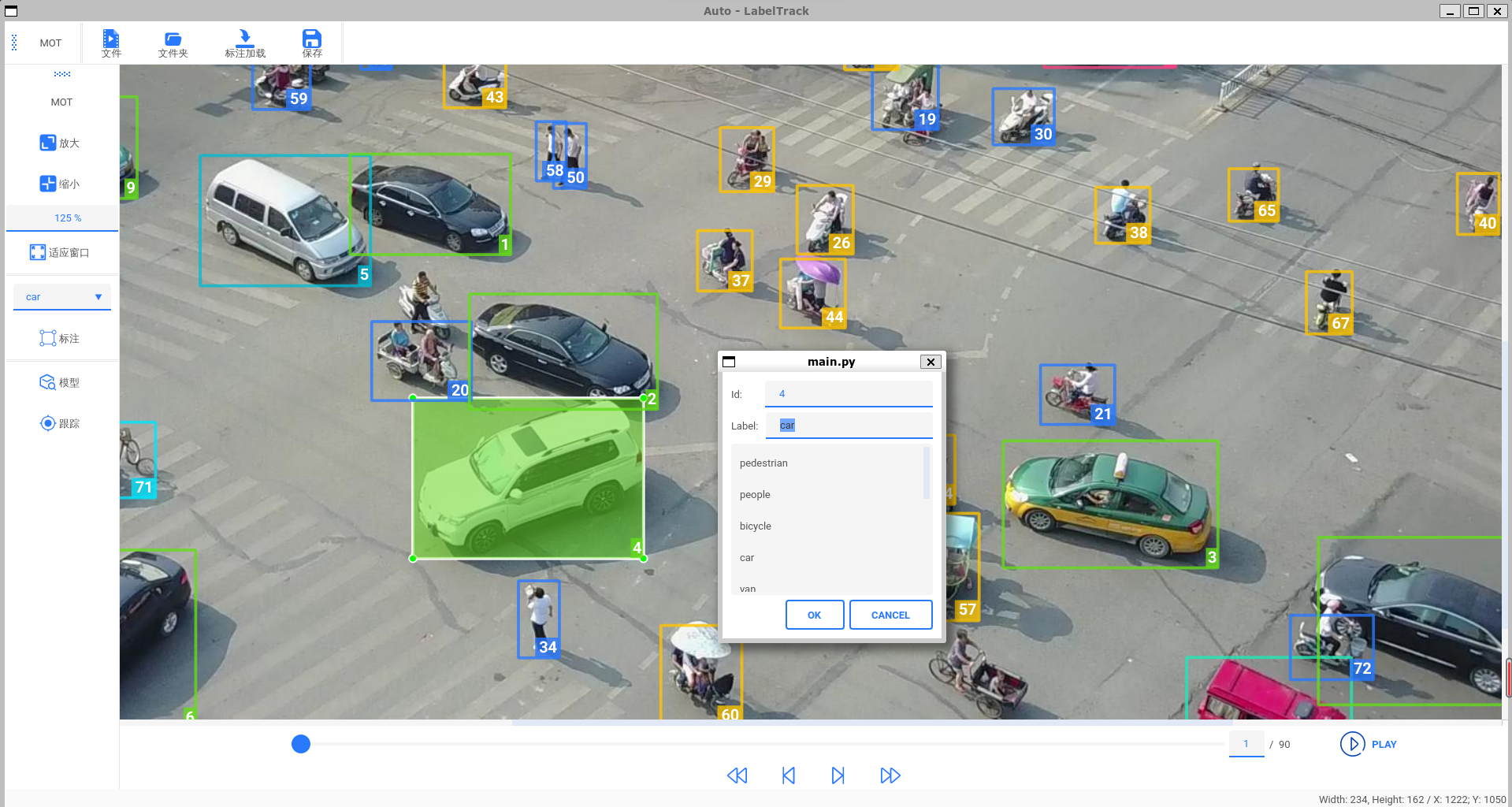Click the top-left handle of box 4

click(413, 398)
